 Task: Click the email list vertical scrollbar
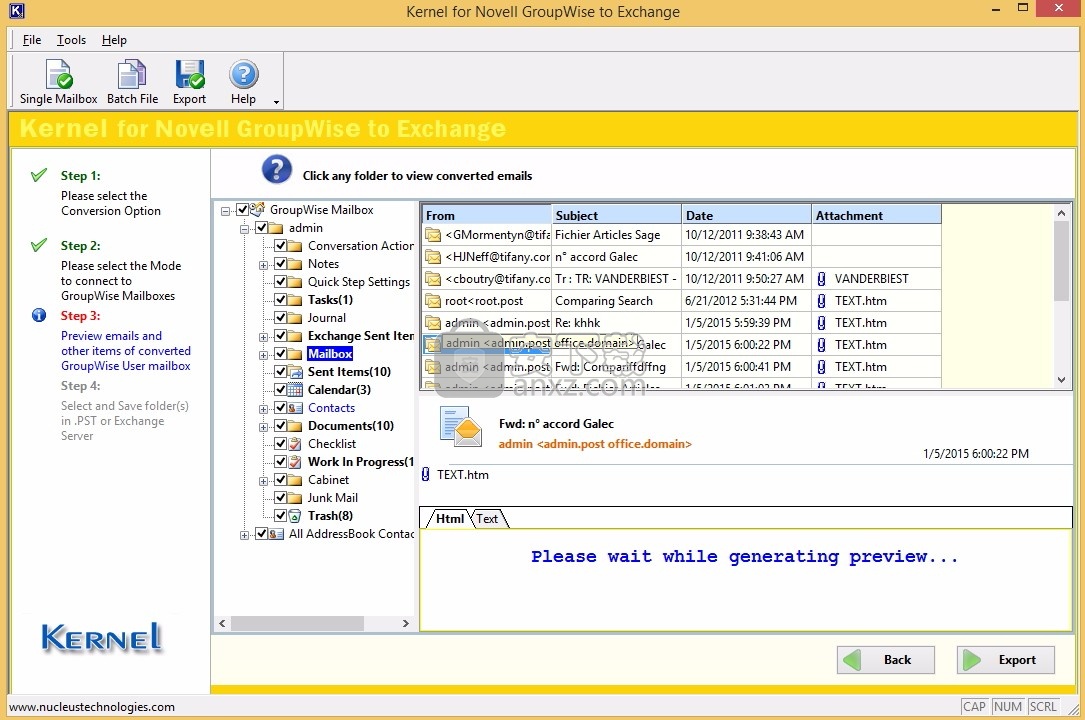click(x=1061, y=261)
